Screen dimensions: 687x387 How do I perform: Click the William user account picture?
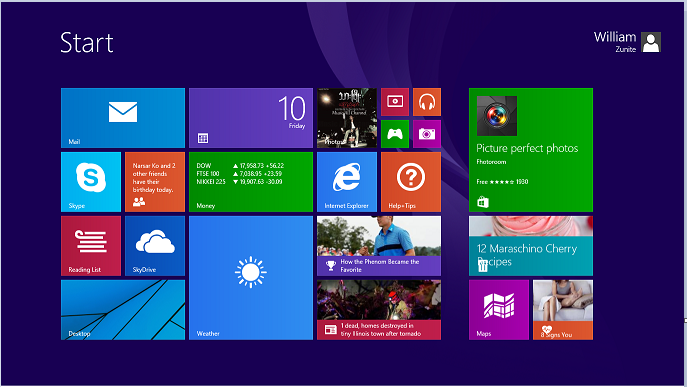coord(651,43)
